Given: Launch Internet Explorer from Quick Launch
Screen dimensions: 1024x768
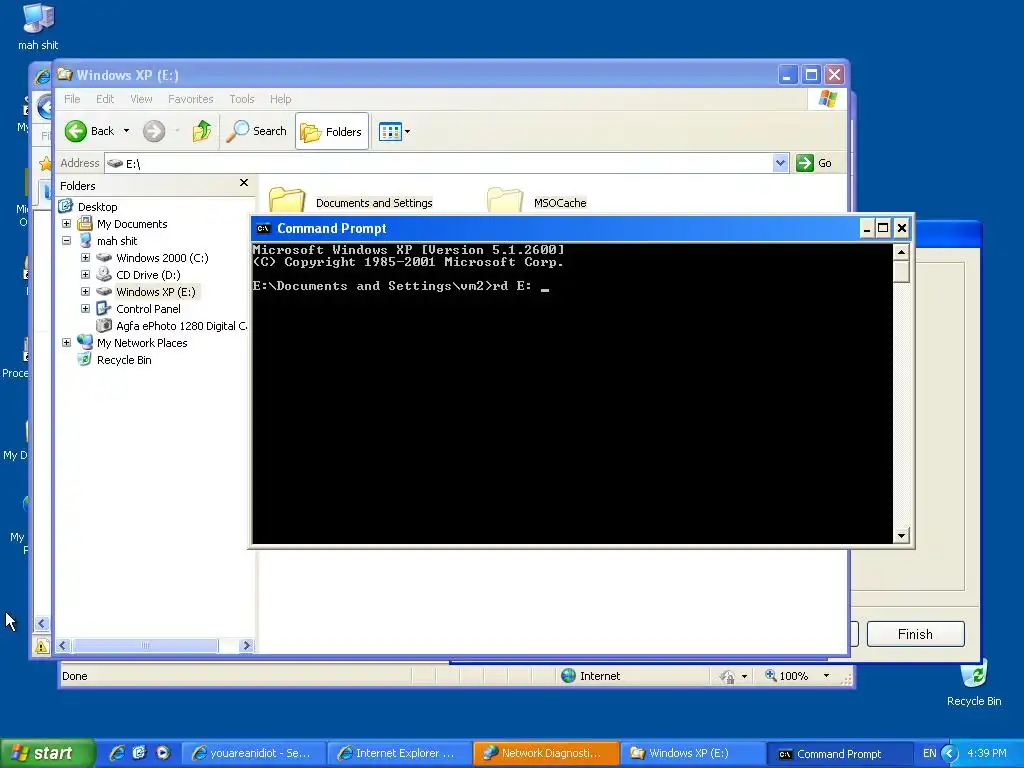Looking at the screenshot, I should (x=117, y=753).
